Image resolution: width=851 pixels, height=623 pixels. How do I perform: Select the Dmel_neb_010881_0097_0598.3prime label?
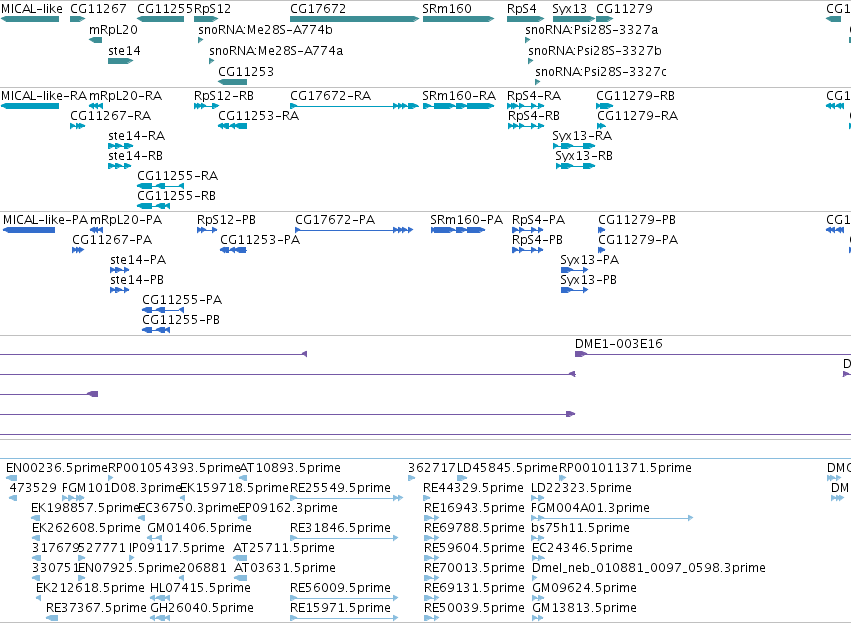pos(649,569)
